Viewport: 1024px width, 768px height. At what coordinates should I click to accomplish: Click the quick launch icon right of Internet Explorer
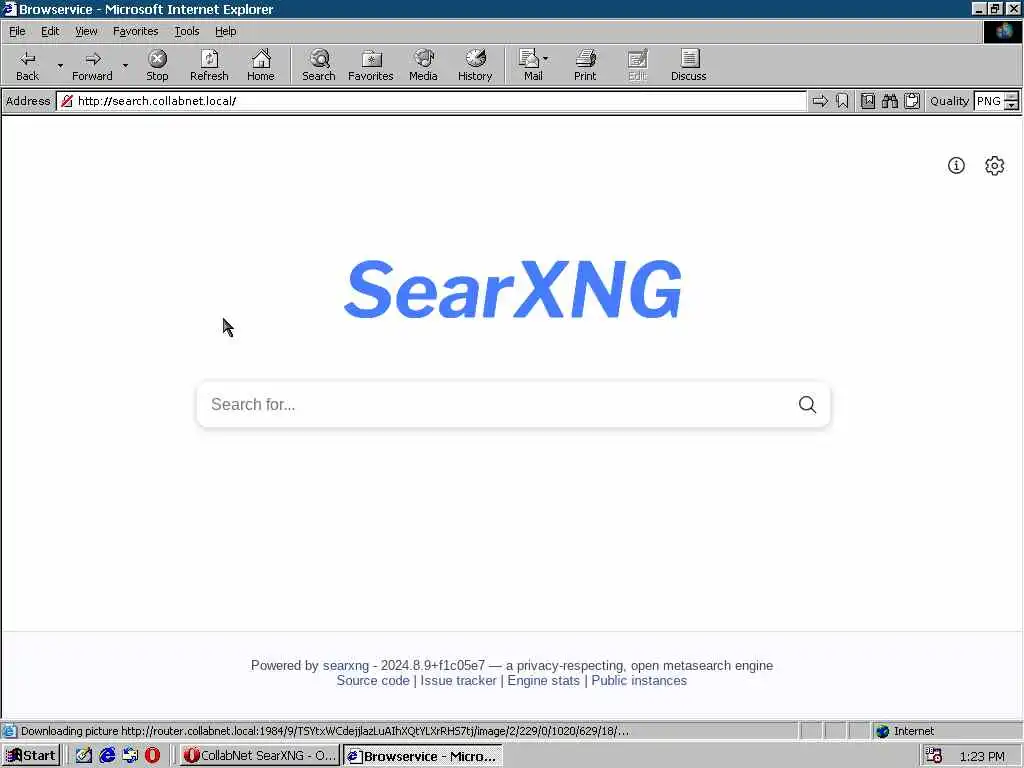pos(130,756)
